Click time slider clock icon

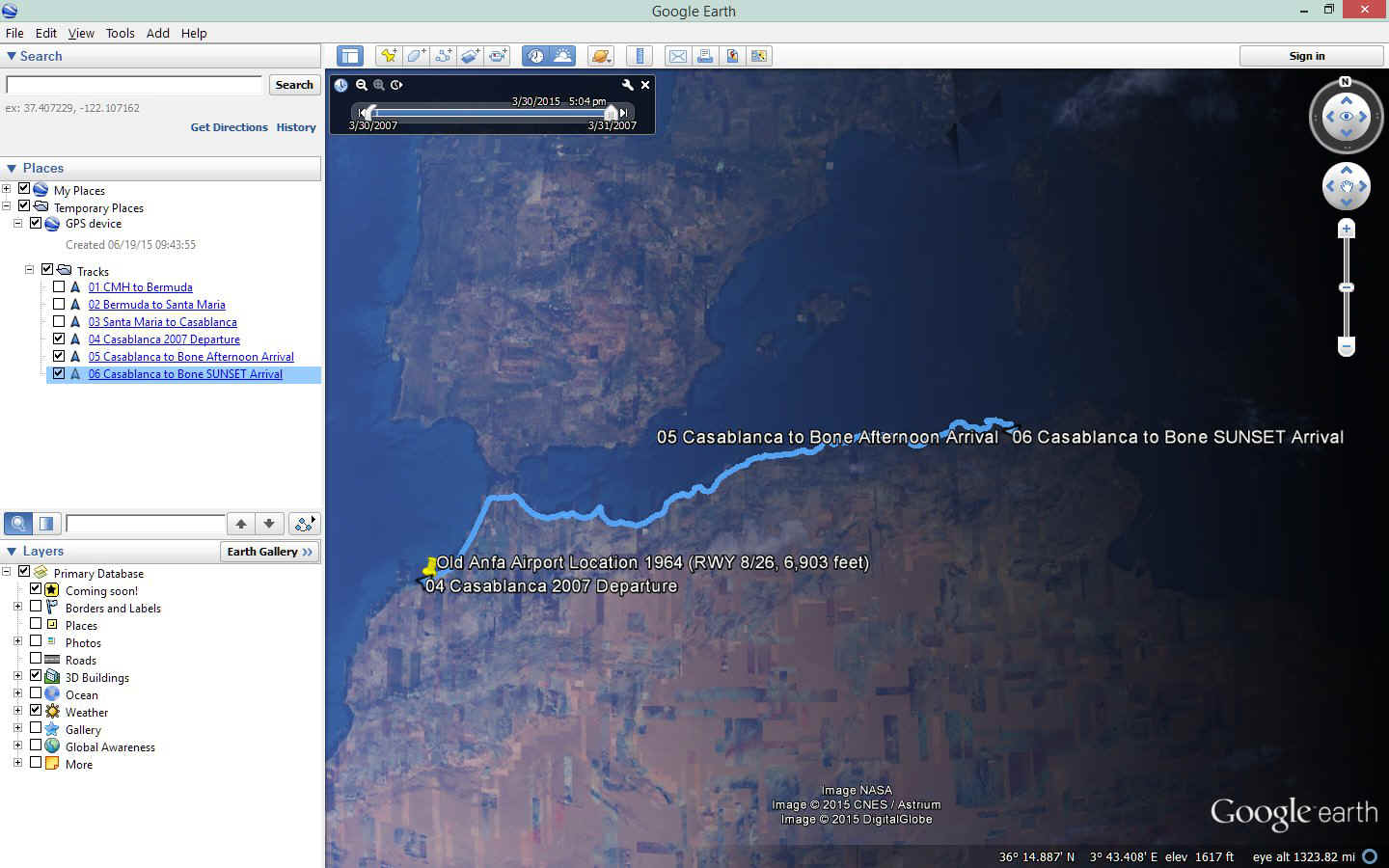340,85
